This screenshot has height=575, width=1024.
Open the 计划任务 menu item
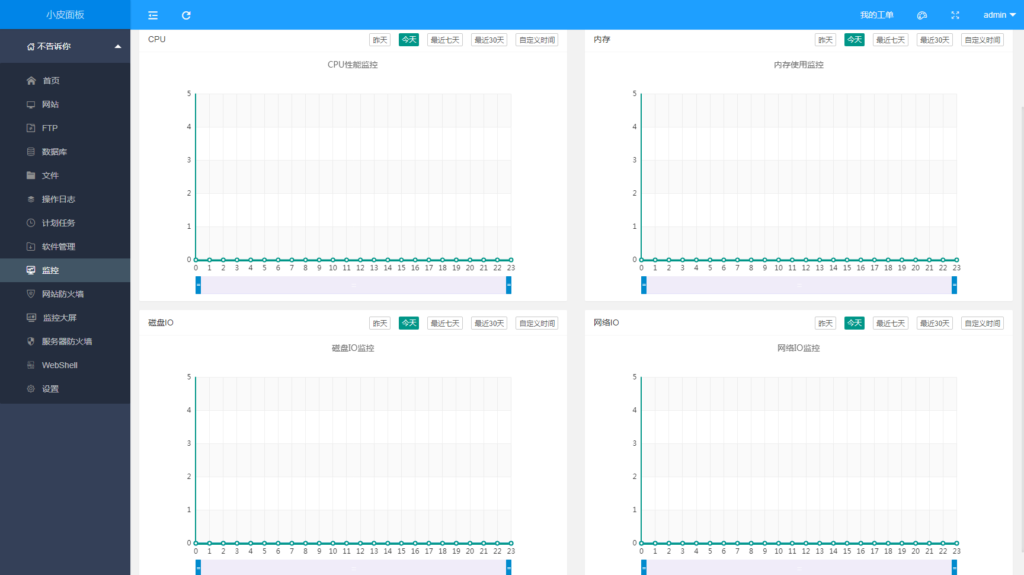point(65,223)
